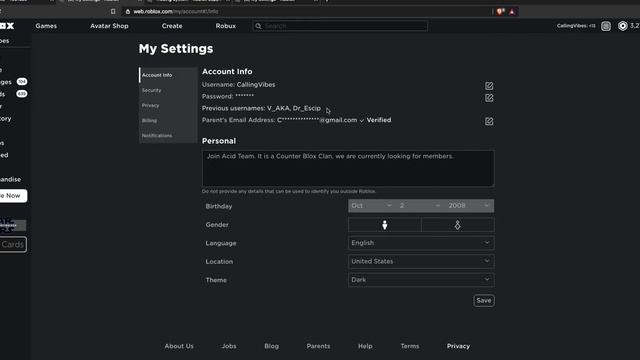
Task: Click the padlock icon in the address bar
Action: tap(128, 11)
